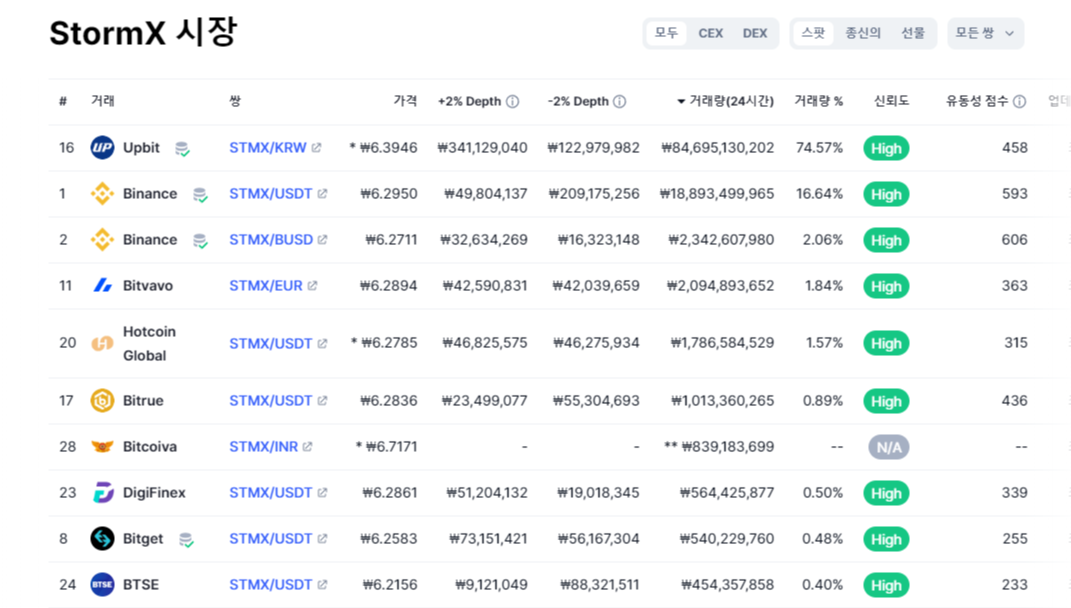The width and height of the screenshot is (1071, 608).
Task: Click the DigiFinex exchange logo
Action: (x=102, y=493)
